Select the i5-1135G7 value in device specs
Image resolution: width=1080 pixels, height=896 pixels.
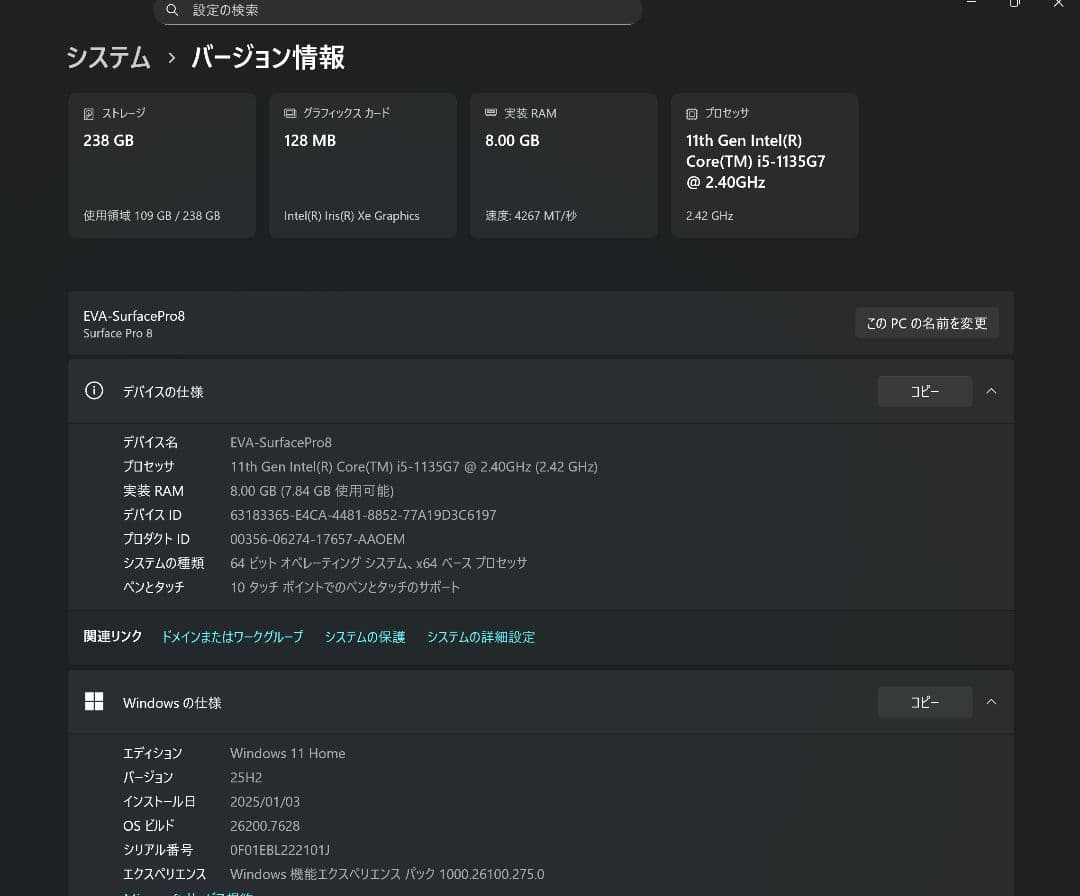[414, 467]
